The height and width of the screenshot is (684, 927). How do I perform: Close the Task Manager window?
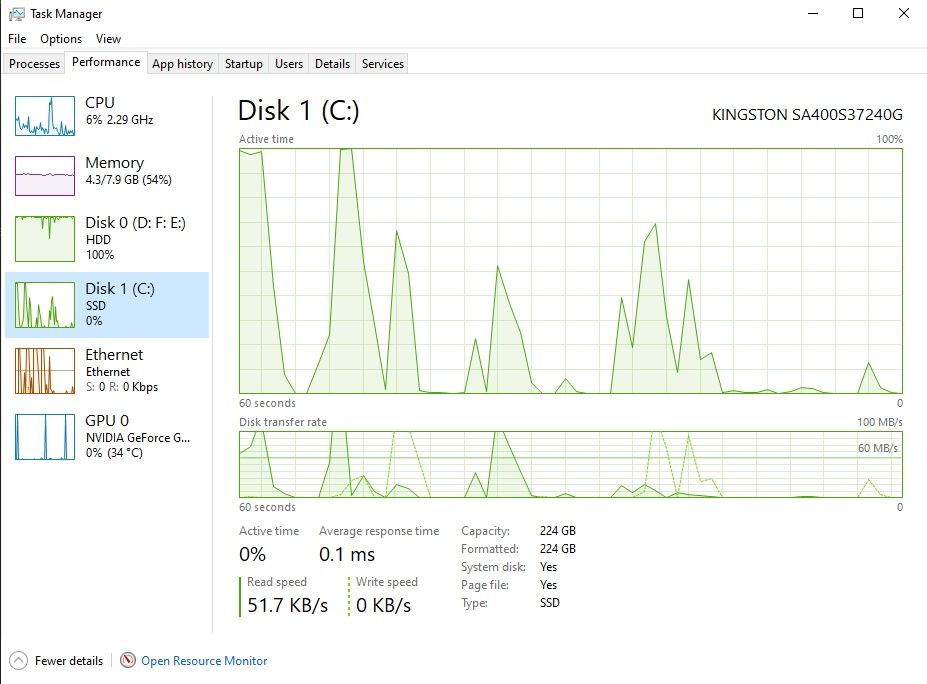click(903, 13)
